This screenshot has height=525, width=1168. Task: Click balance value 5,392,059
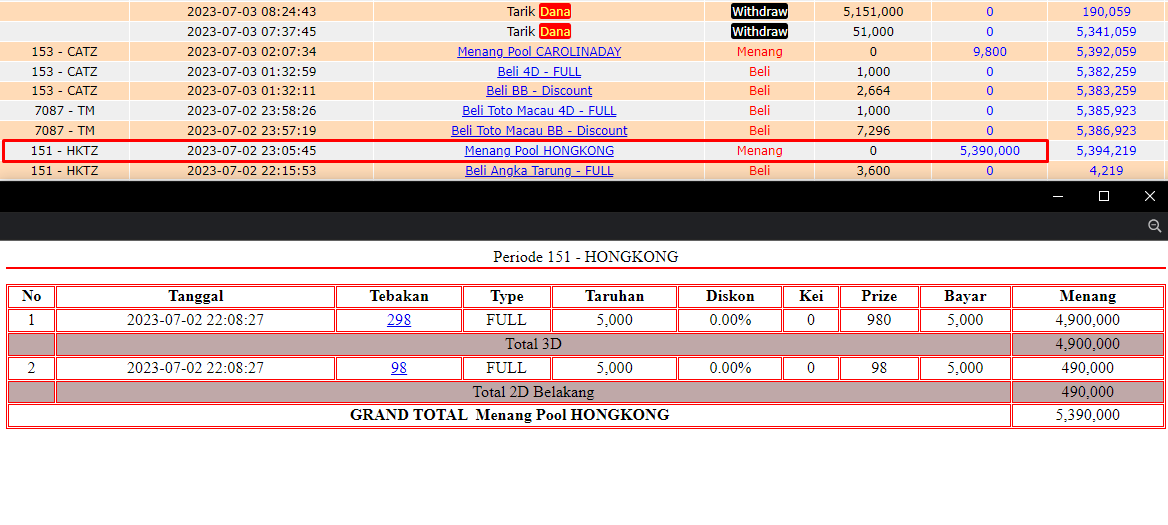click(x=1106, y=51)
